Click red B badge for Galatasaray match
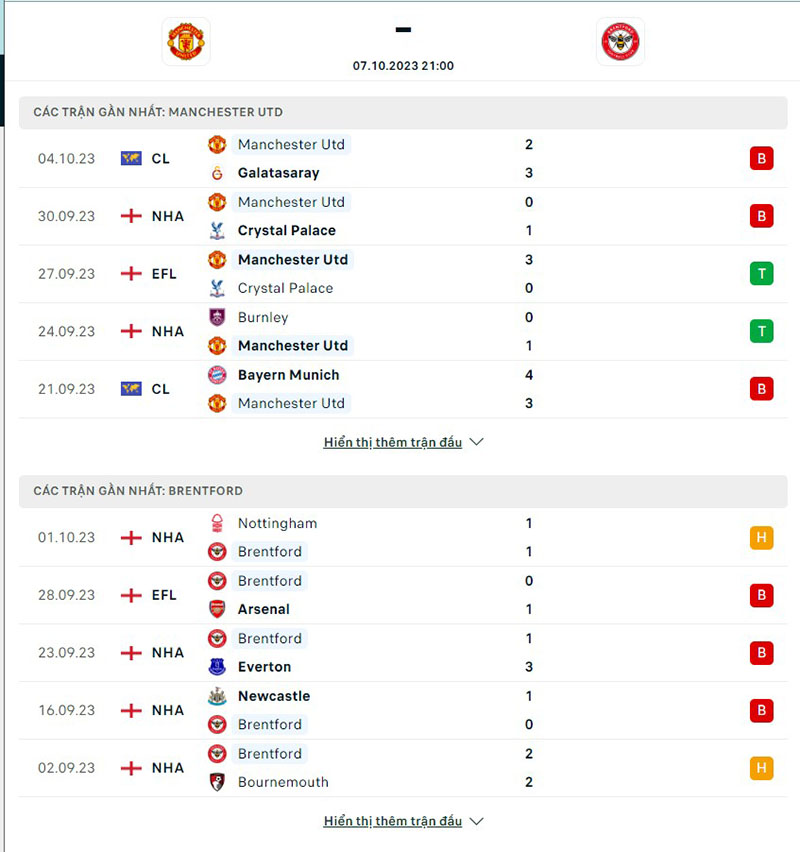800x852 pixels. click(761, 158)
